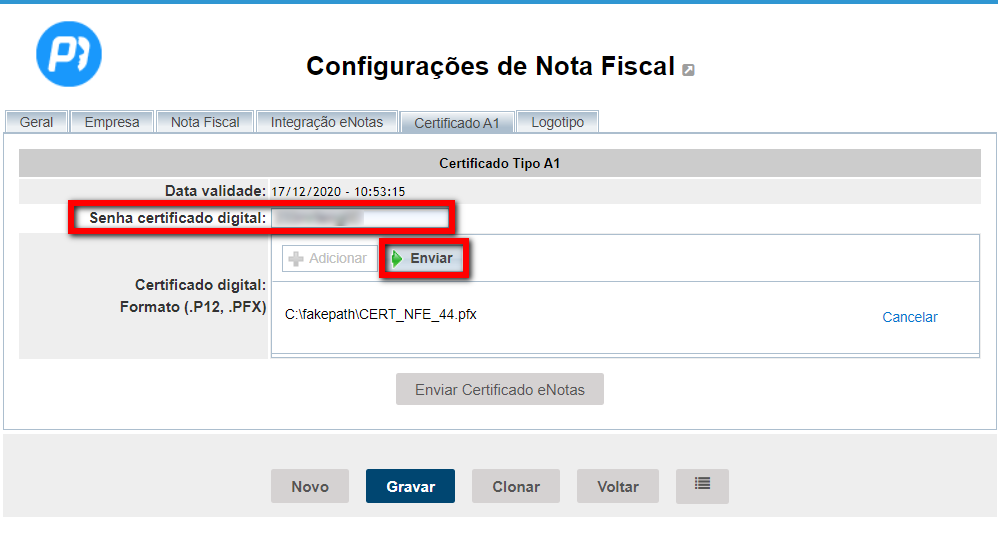Open the pop-out icon beside the page title
The height and width of the screenshot is (540, 998).
pyautogui.click(x=688, y=70)
